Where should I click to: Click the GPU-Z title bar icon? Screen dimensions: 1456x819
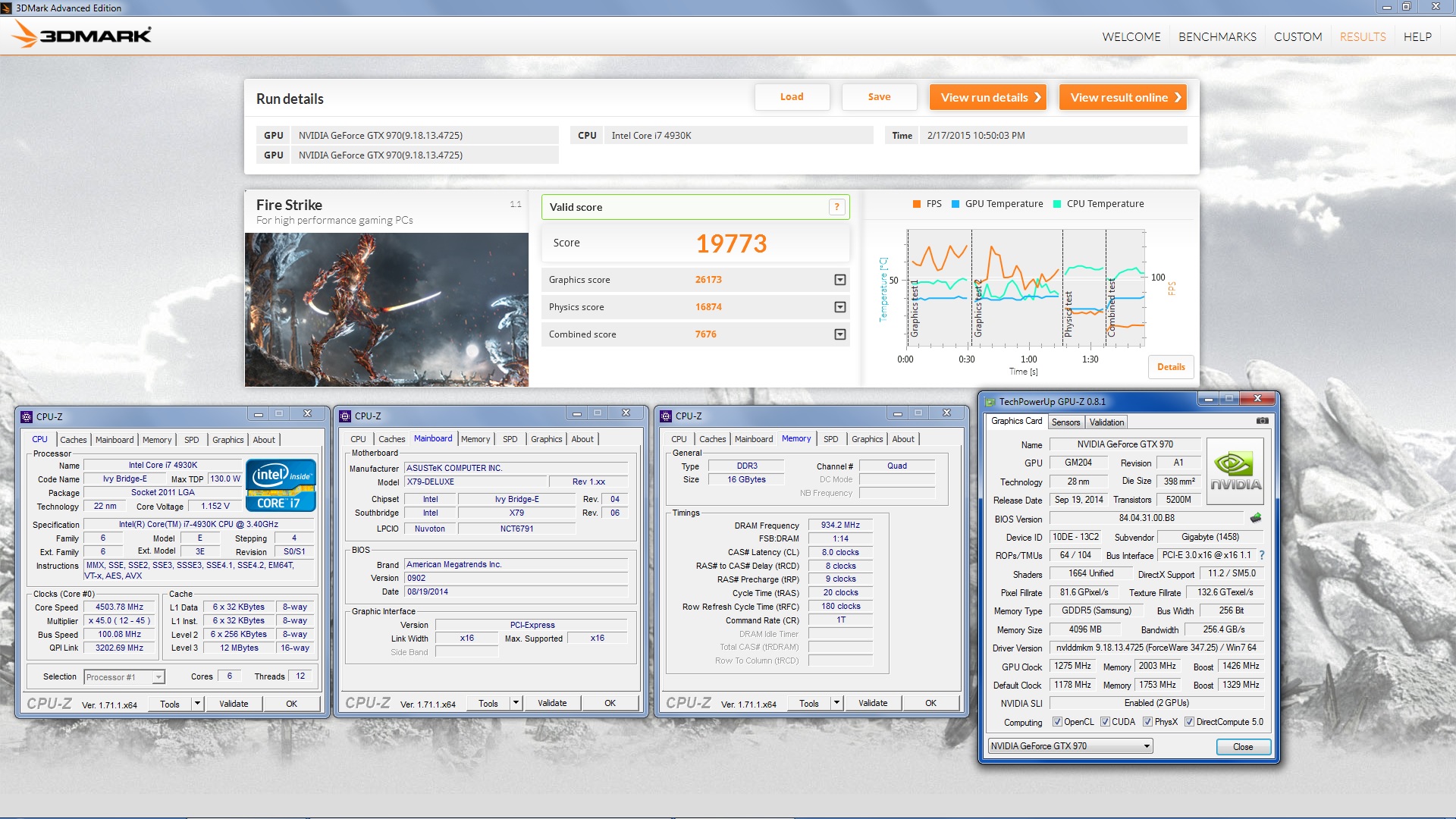coord(990,401)
